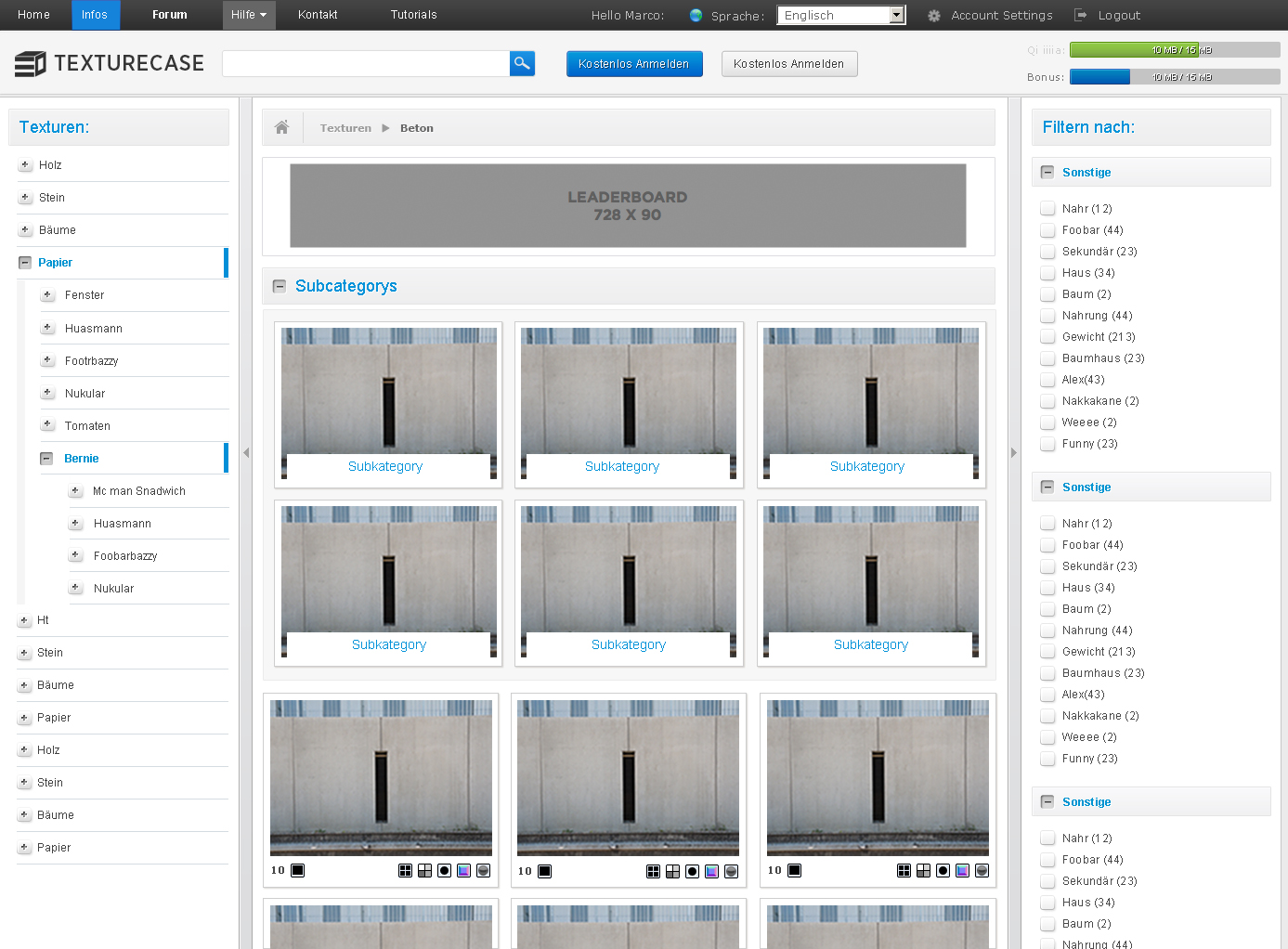
Task: Click the four-square grid icon under the middle texture card
Action: 653,871
